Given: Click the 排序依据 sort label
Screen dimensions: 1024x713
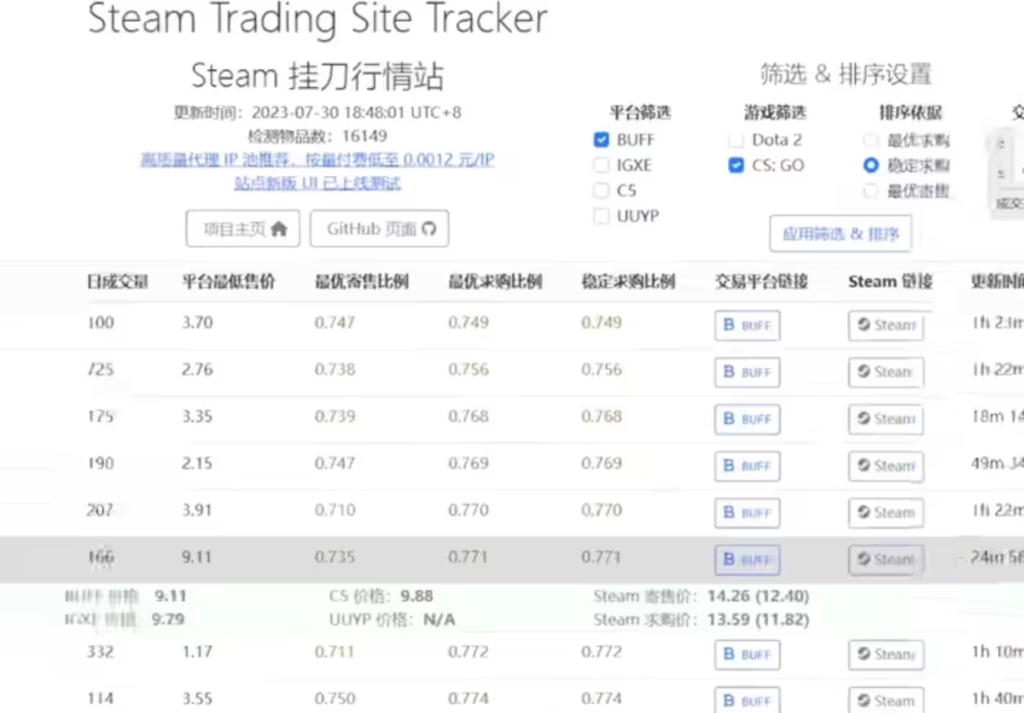Looking at the screenshot, I should click(x=910, y=113).
